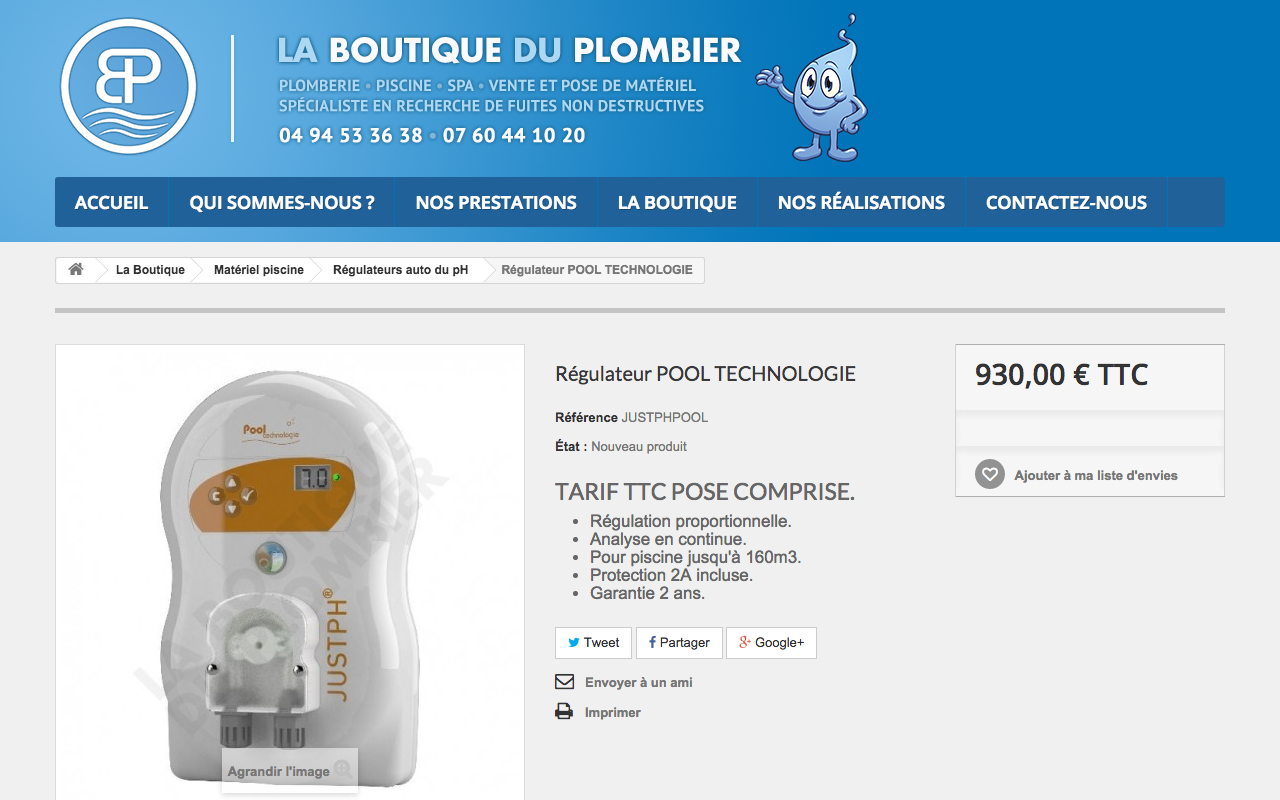1280x800 pixels.
Task: Open Qui sommes-nous ? page
Action: [x=282, y=203]
